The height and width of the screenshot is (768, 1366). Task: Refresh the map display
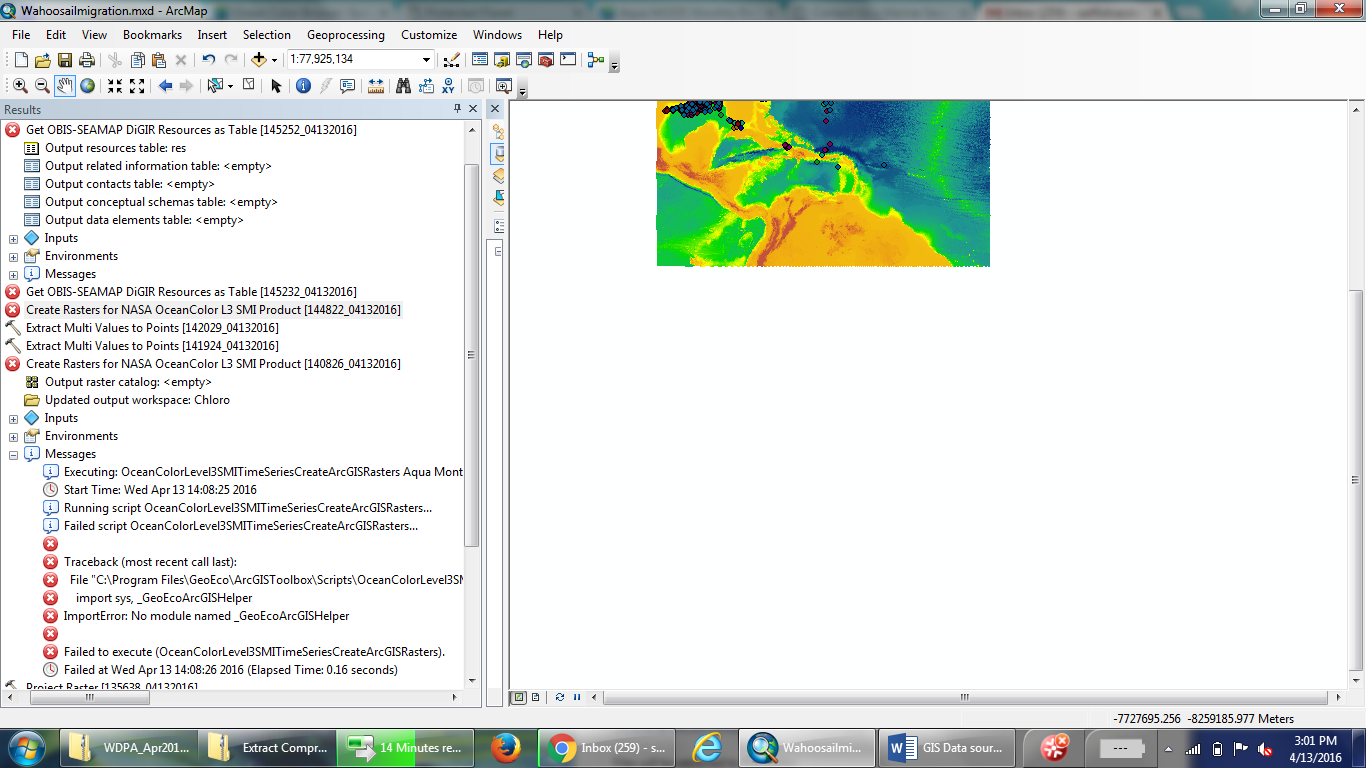pos(560,697)
